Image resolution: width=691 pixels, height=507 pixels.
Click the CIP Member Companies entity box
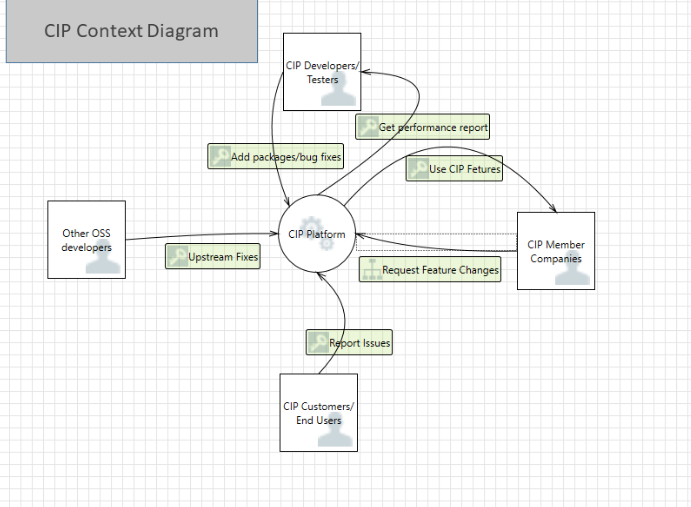[556, 251]
